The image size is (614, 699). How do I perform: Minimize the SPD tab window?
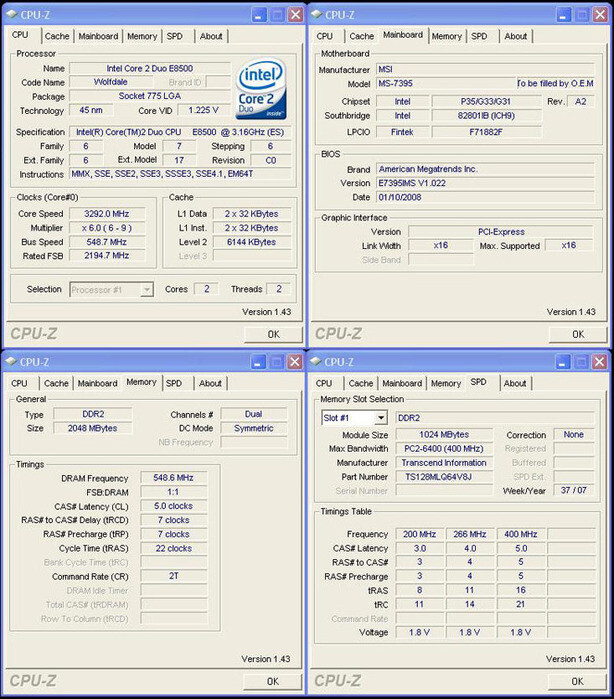click(563, 362)
